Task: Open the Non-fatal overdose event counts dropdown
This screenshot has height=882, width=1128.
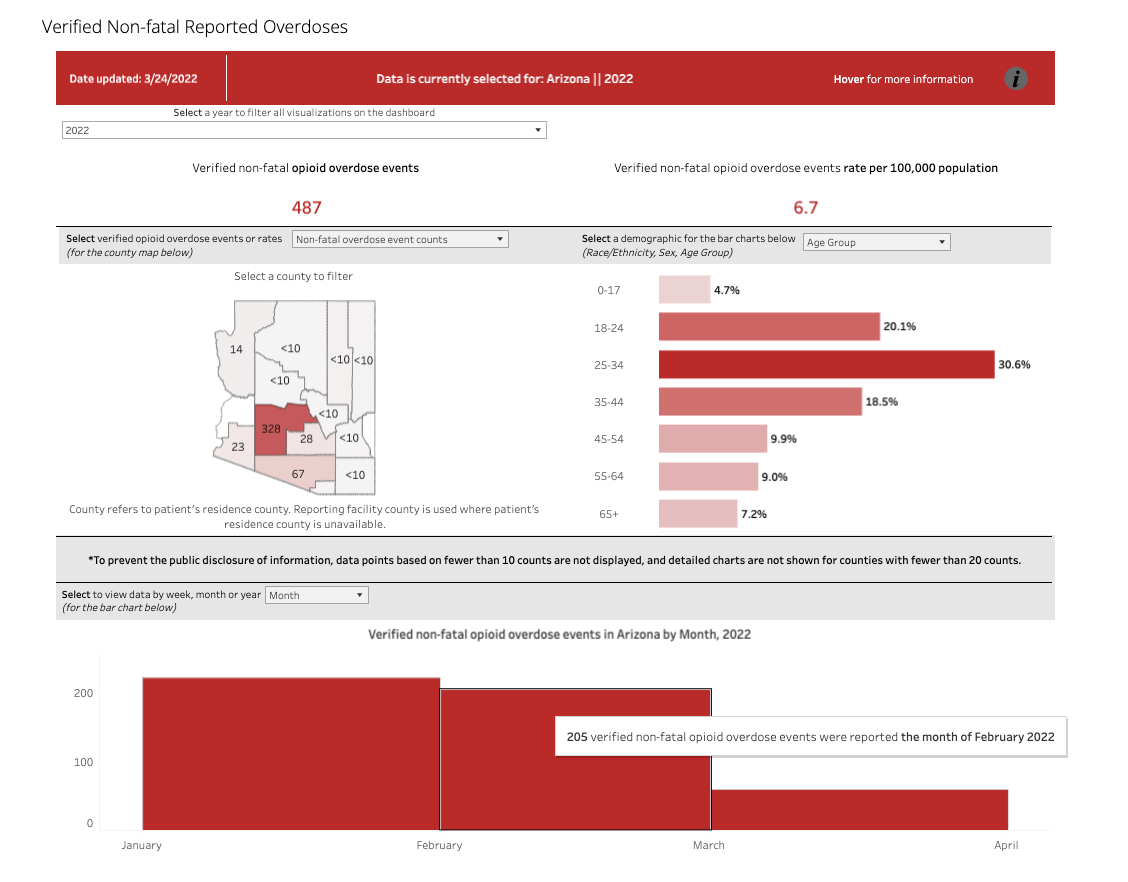Action: coord(400,240)
